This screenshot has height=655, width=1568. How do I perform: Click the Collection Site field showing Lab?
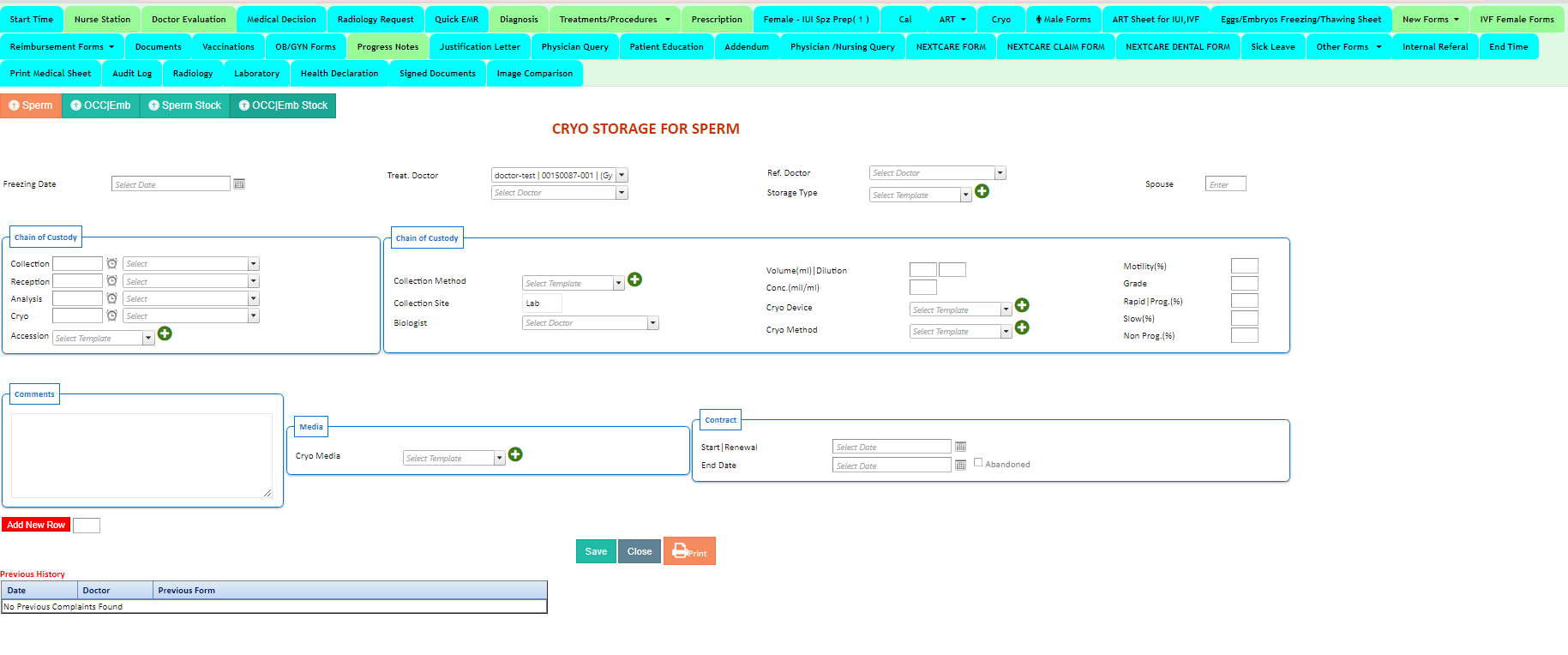[542, 303]
